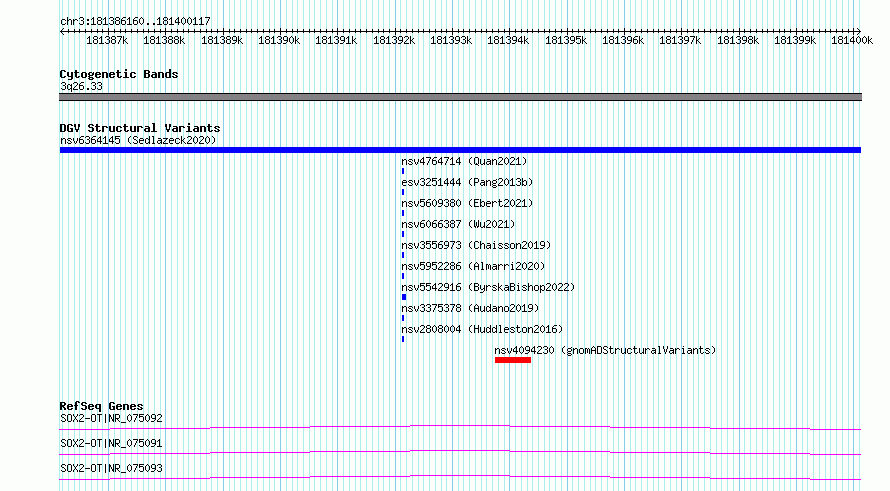Viewport: 890px width, 491px height.
Task: Click the 181400k ruler label
Action: click(852, 40)
